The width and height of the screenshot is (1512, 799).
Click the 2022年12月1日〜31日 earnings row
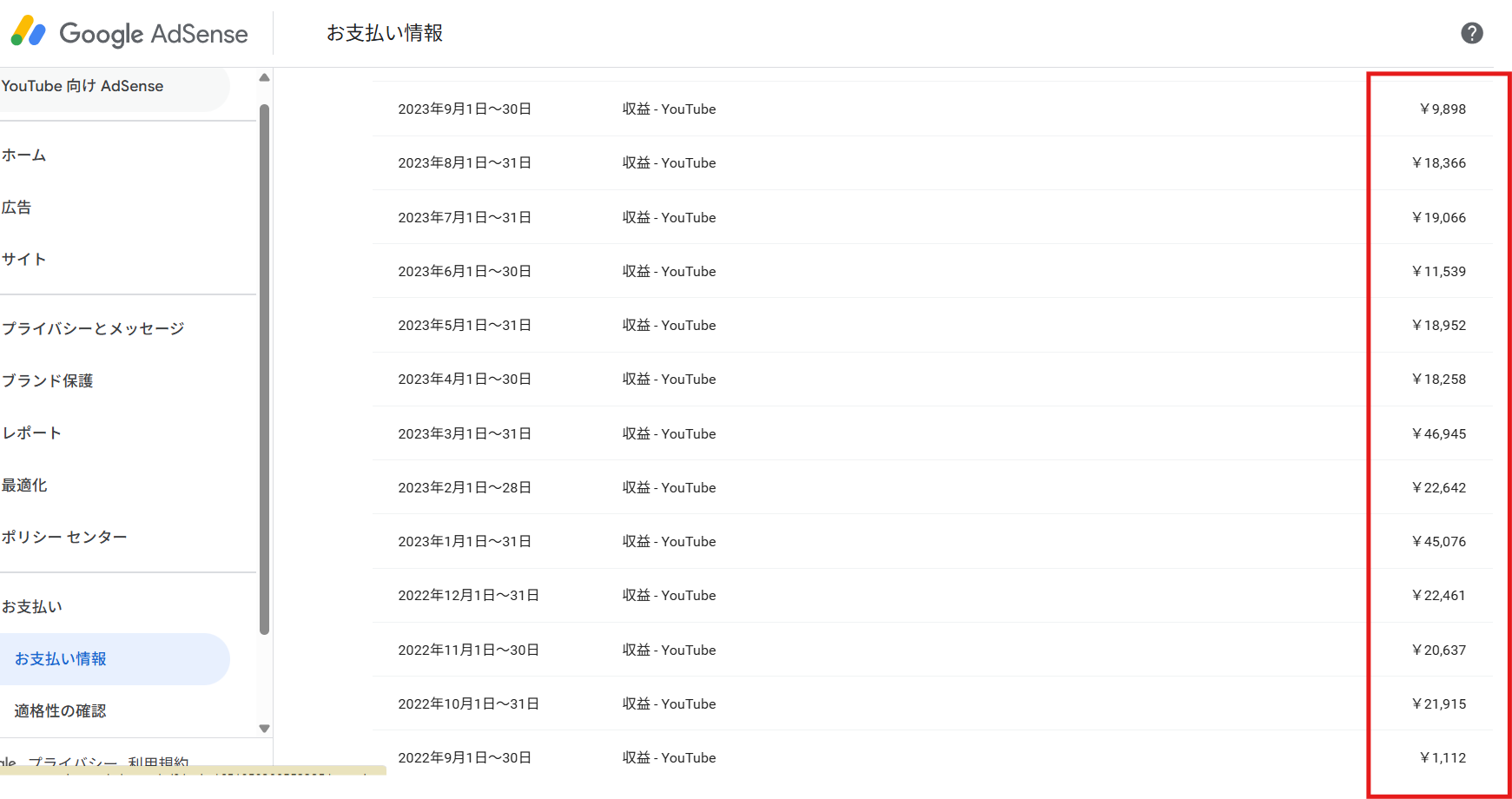click(468, 596)
